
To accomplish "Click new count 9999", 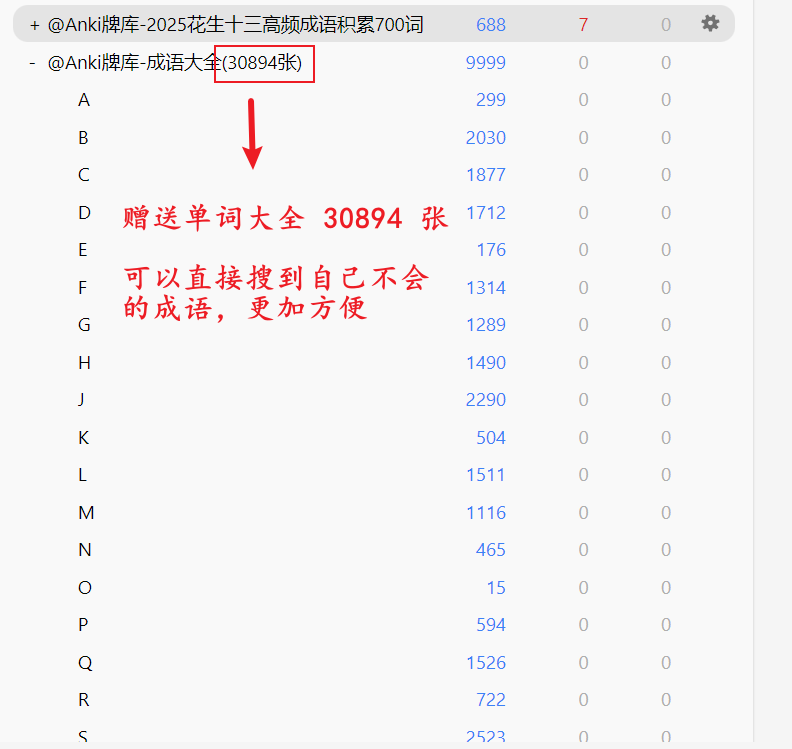I will [485, 63].
